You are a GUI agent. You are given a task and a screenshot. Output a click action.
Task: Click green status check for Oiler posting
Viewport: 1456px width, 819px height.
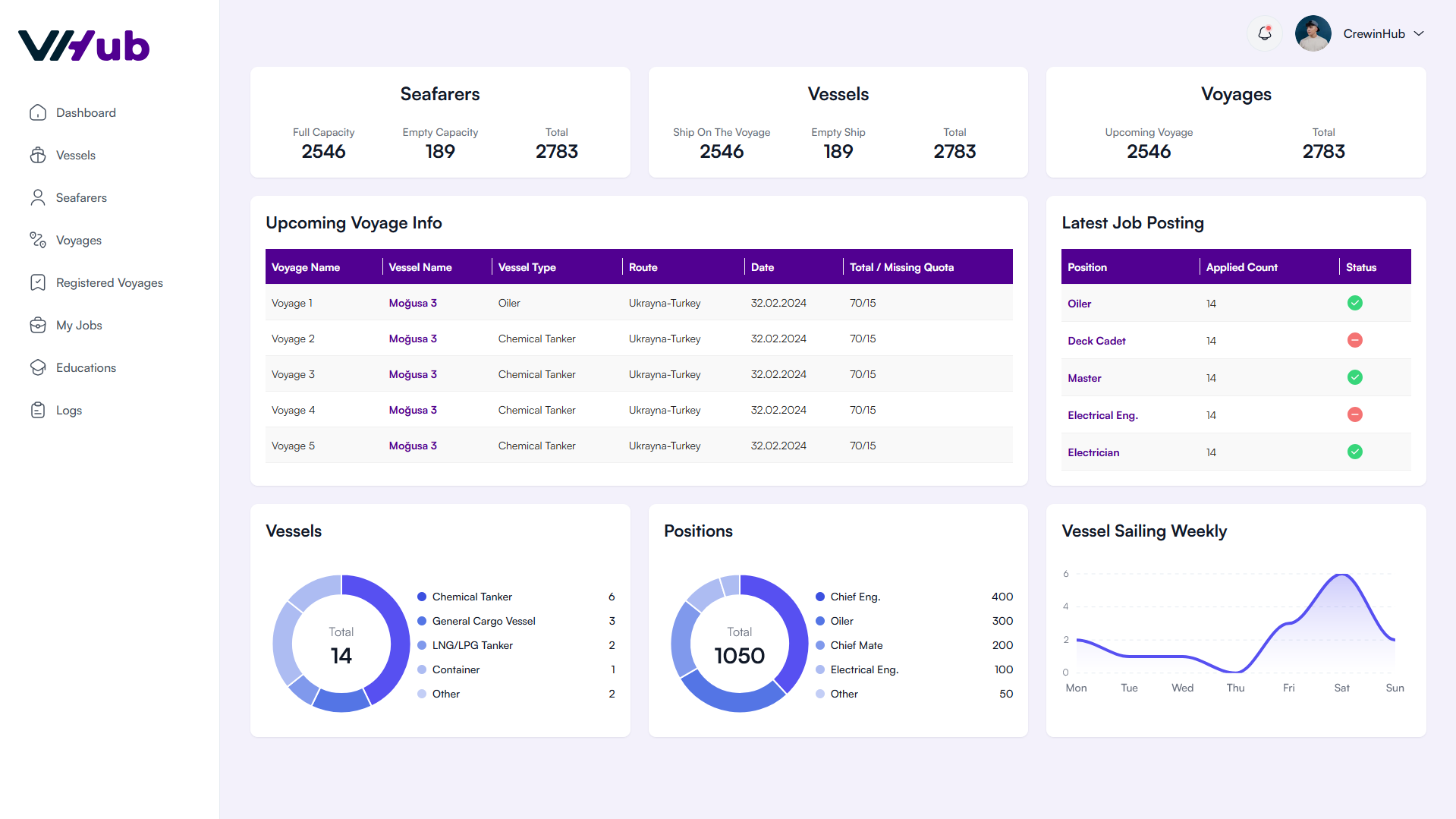coord(1354,304)
